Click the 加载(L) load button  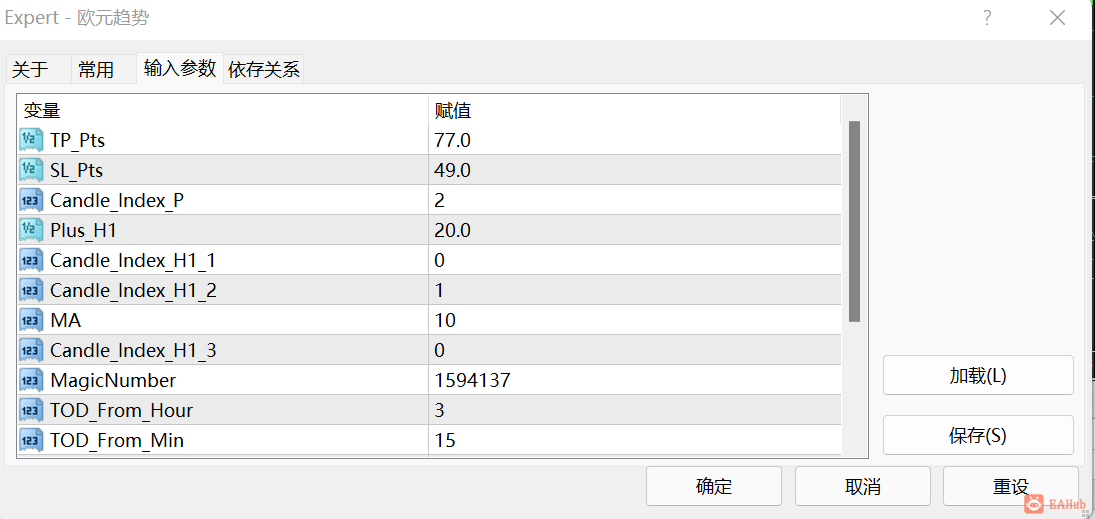coord(978,375)
